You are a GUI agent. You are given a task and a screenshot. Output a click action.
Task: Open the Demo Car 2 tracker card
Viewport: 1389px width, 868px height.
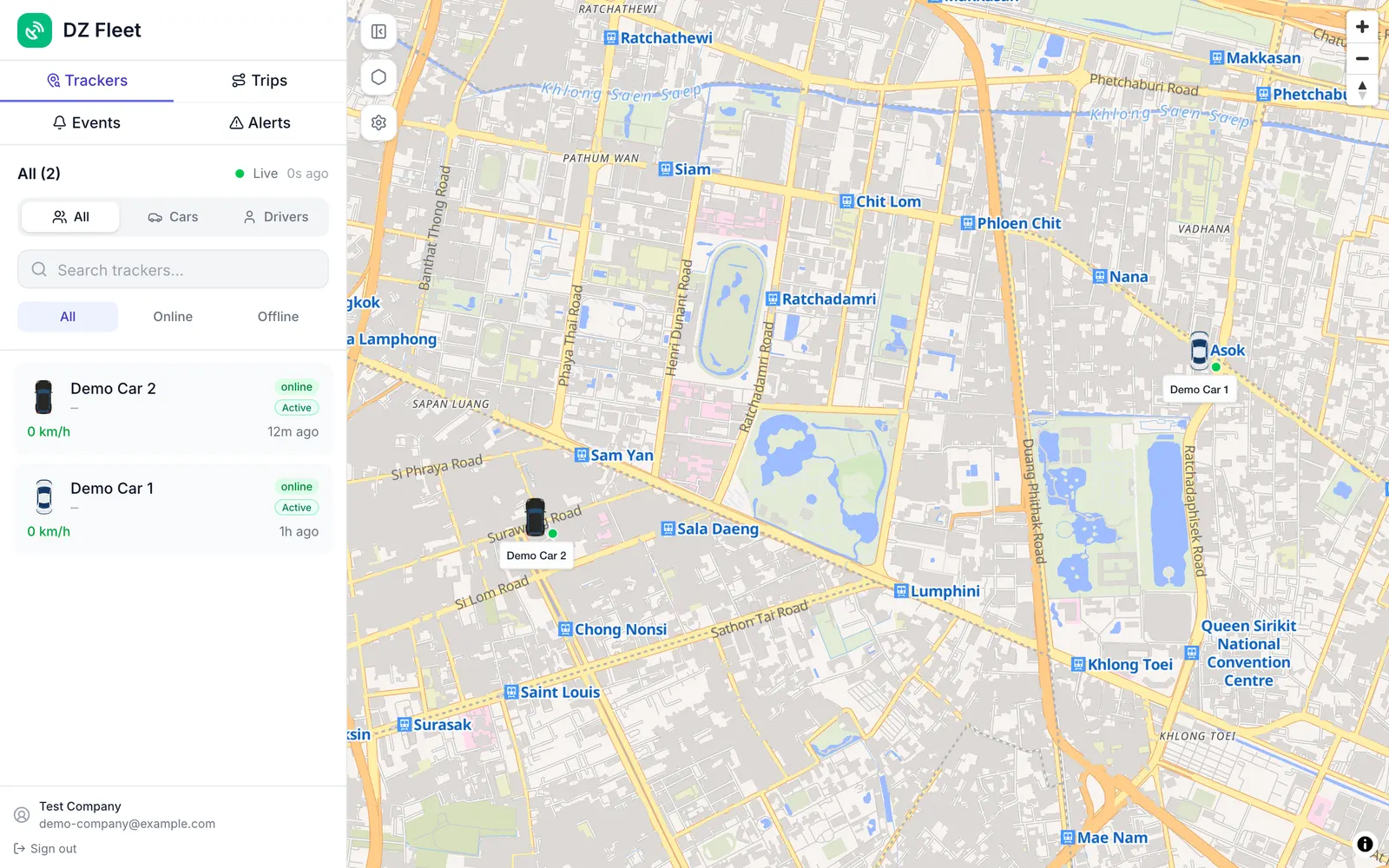(x=173, y=409)
